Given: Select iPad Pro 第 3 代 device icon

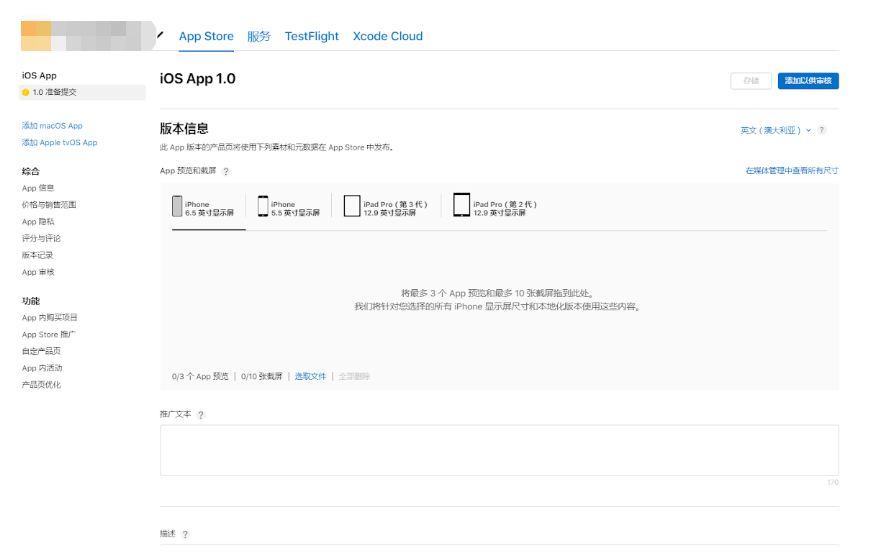Looking at the screenshot, I should tap(352, 206).
